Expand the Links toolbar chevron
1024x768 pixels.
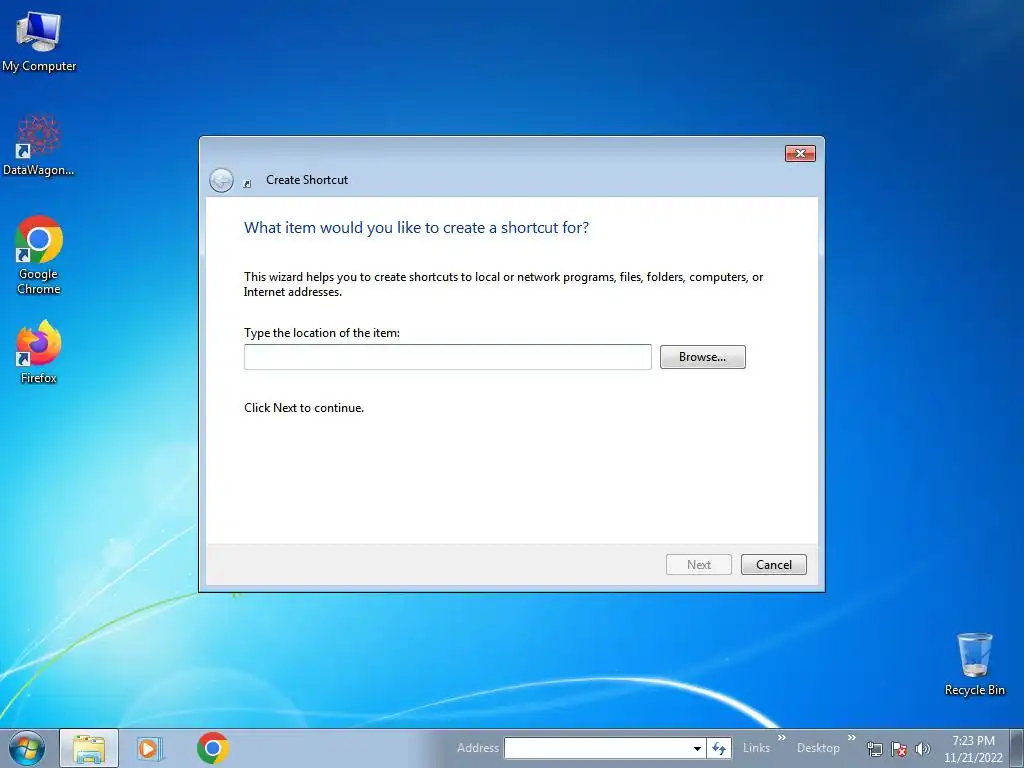pos(781,738)
